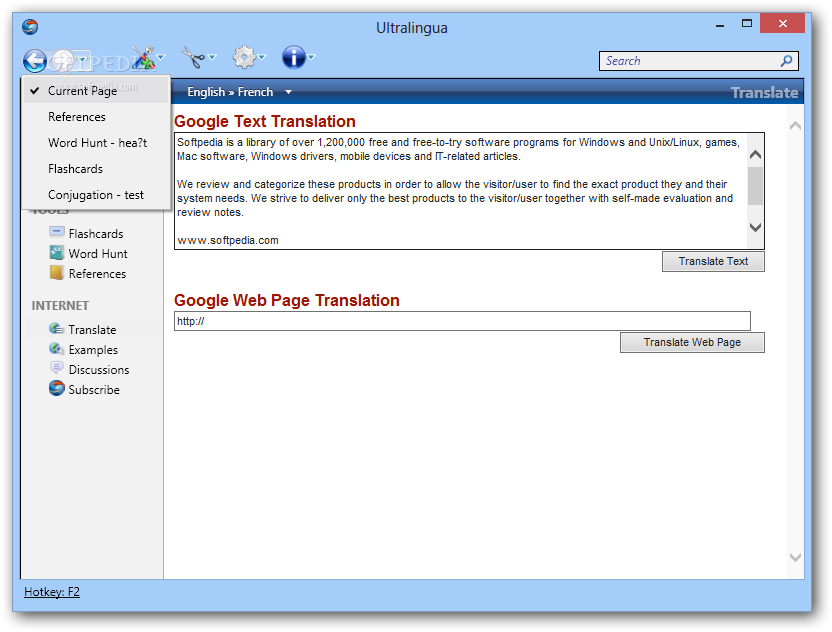
Task: Click the magnifying glass search icon
Action: (786, 61)
